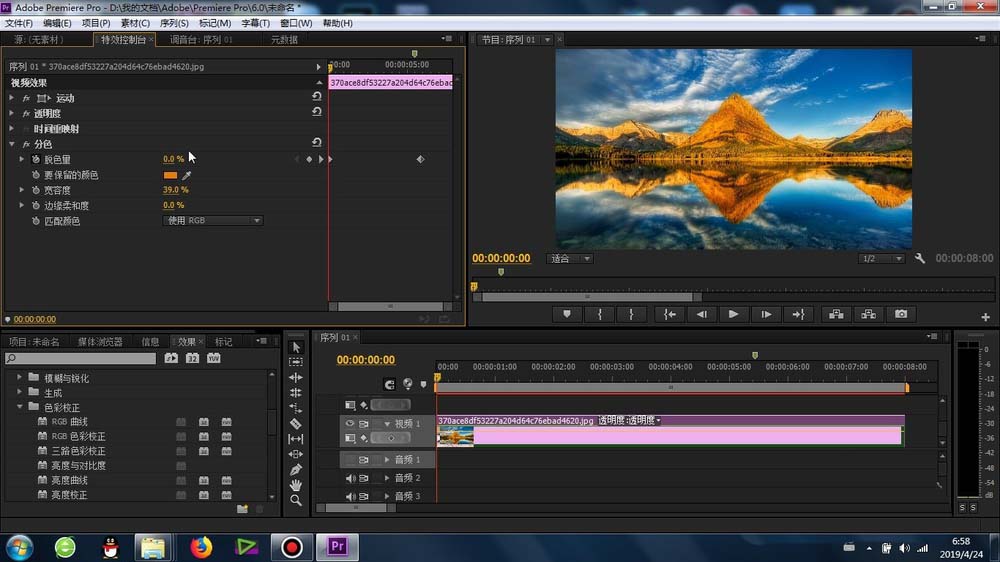Open Firefox from the Windows taskbar
The image size is (1000, 562).
tap(202, 547)
